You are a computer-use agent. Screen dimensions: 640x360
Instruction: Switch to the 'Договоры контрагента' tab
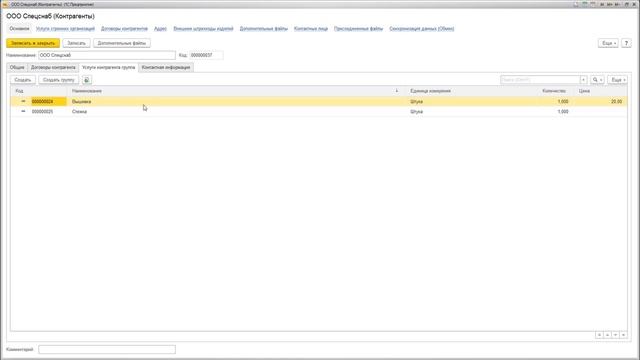[53, 67]
